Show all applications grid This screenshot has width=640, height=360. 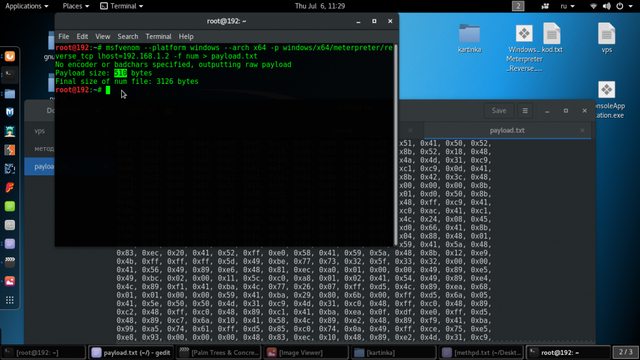(x=9, y=300)
